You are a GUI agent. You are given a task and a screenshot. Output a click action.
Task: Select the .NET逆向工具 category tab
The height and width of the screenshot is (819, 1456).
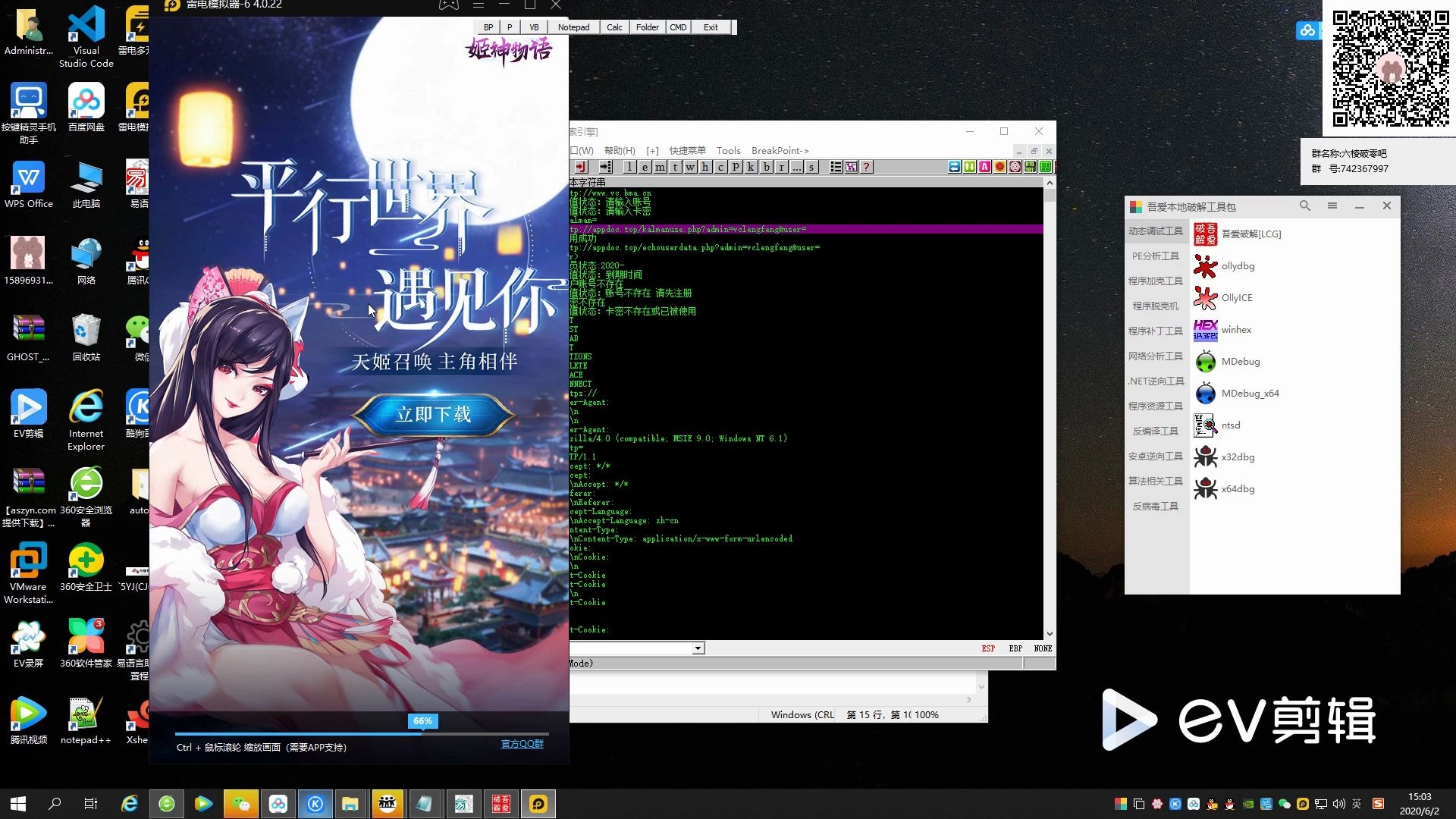tap(1156, 381)
